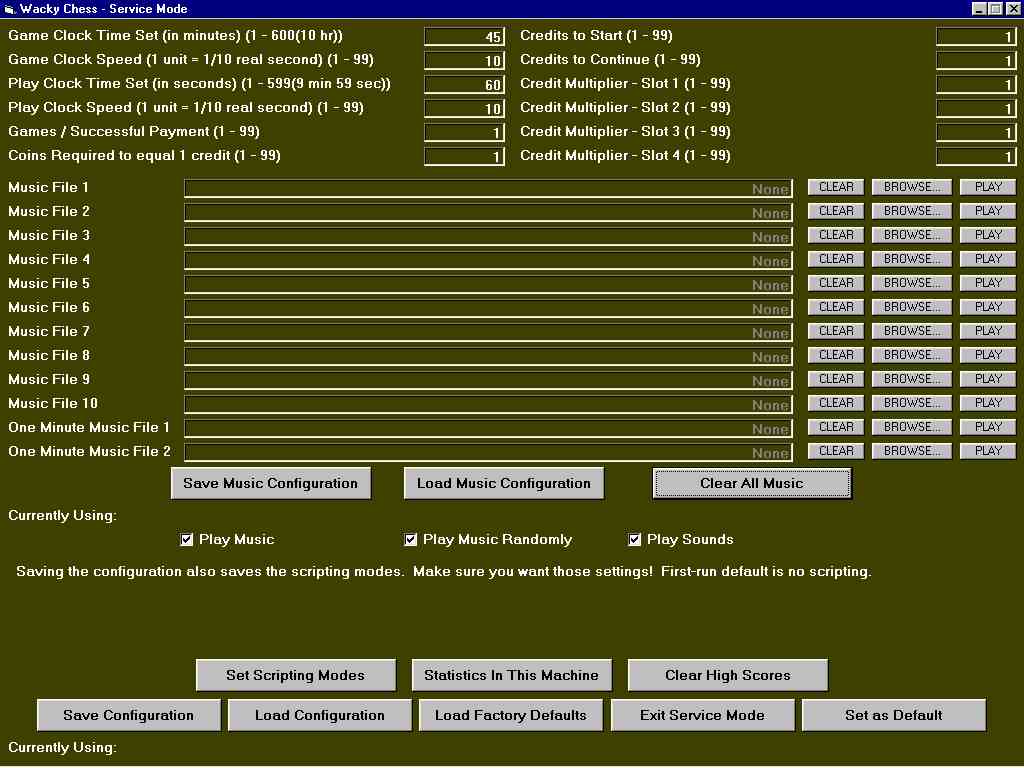Click CLEAR for Music File 6
1024x768 pixels.
(x=836, y=308)
